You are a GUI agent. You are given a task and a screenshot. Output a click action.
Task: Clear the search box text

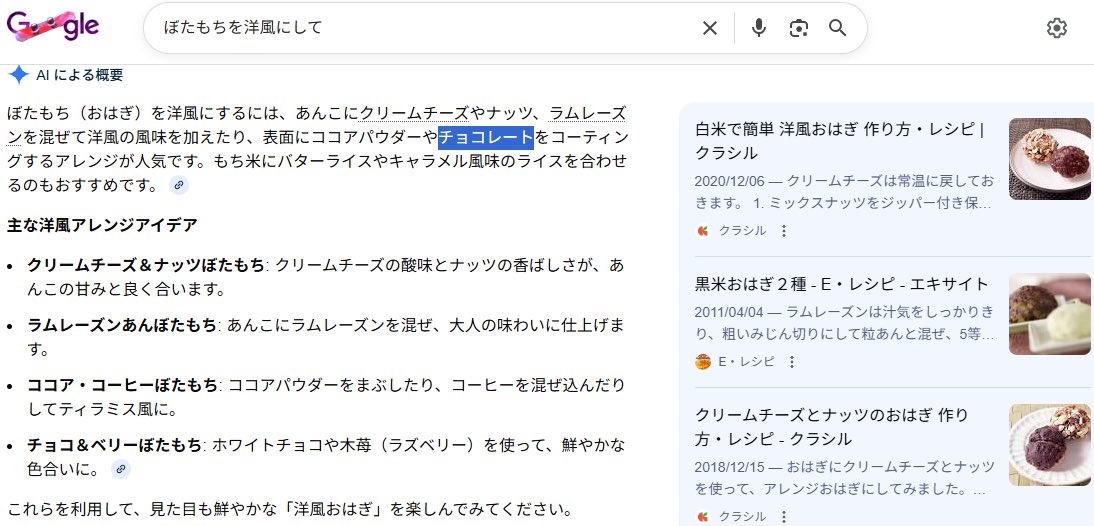[709, 28]
